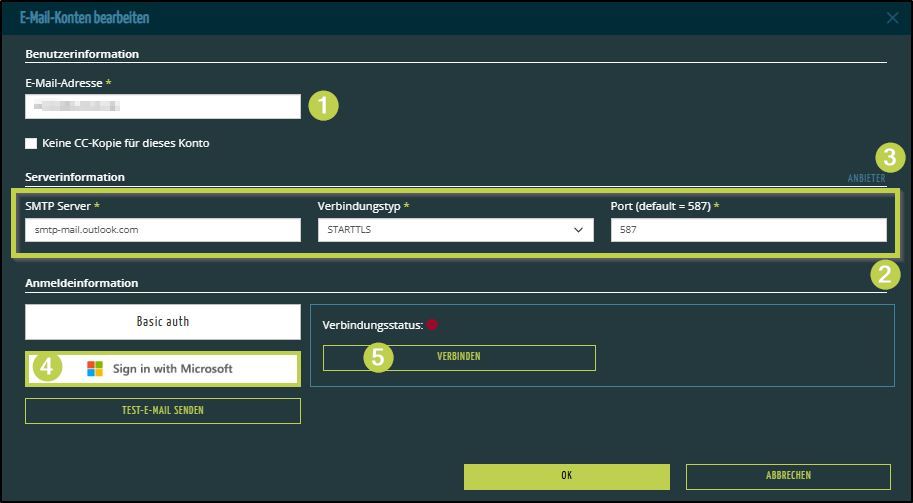Image resolution: width=913 pixels, height=503 pixels.
Task: Expand the Verbindungstyp chevron arrow
Action: pos(578,230)
